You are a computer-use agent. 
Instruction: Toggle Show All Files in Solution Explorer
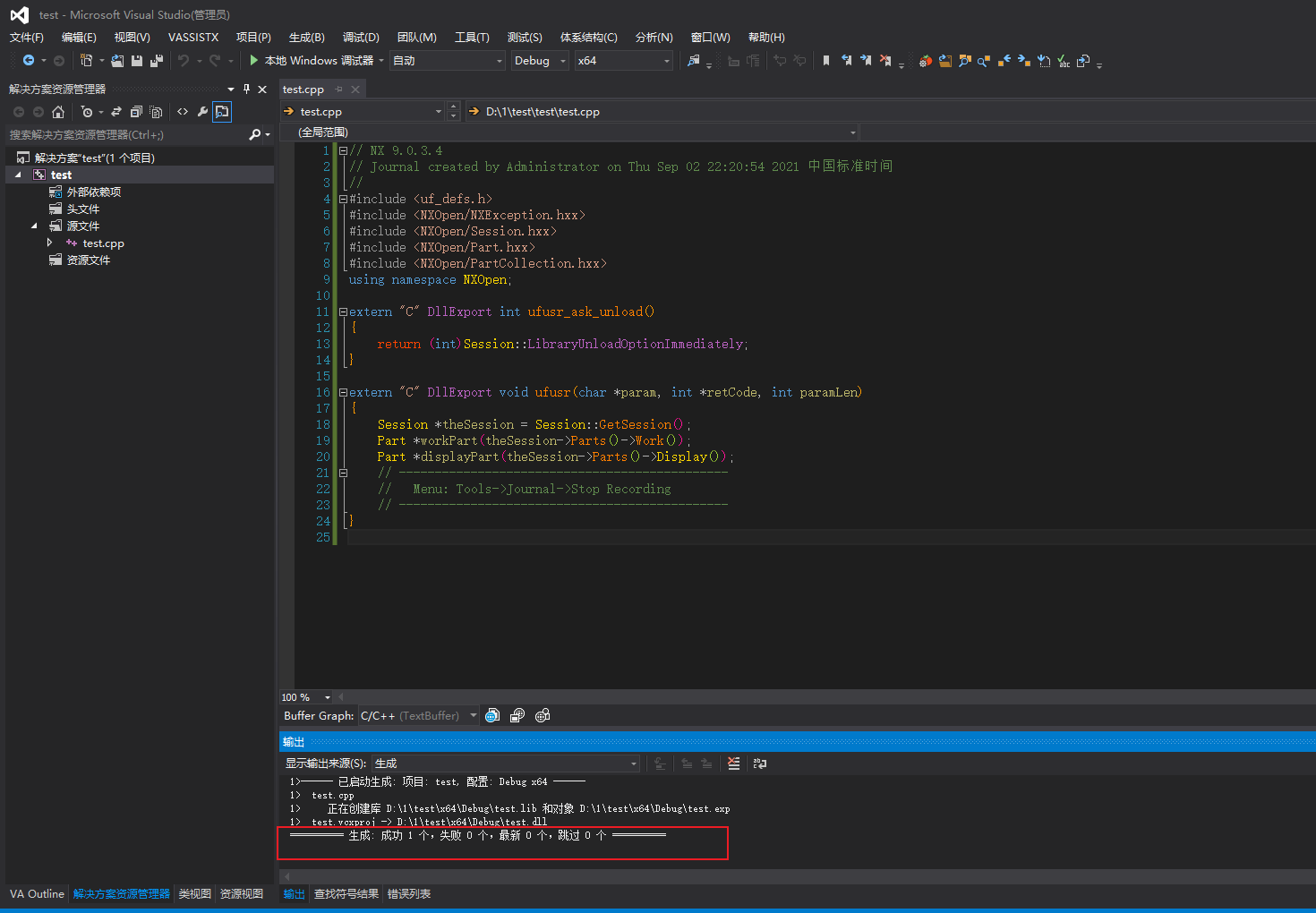(156, 112)
